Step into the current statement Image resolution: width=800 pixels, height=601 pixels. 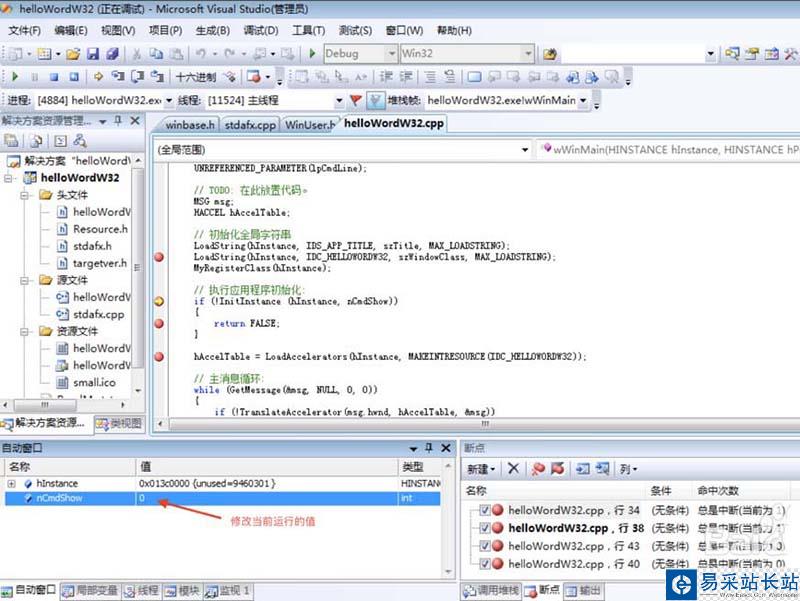click(118, 77)
